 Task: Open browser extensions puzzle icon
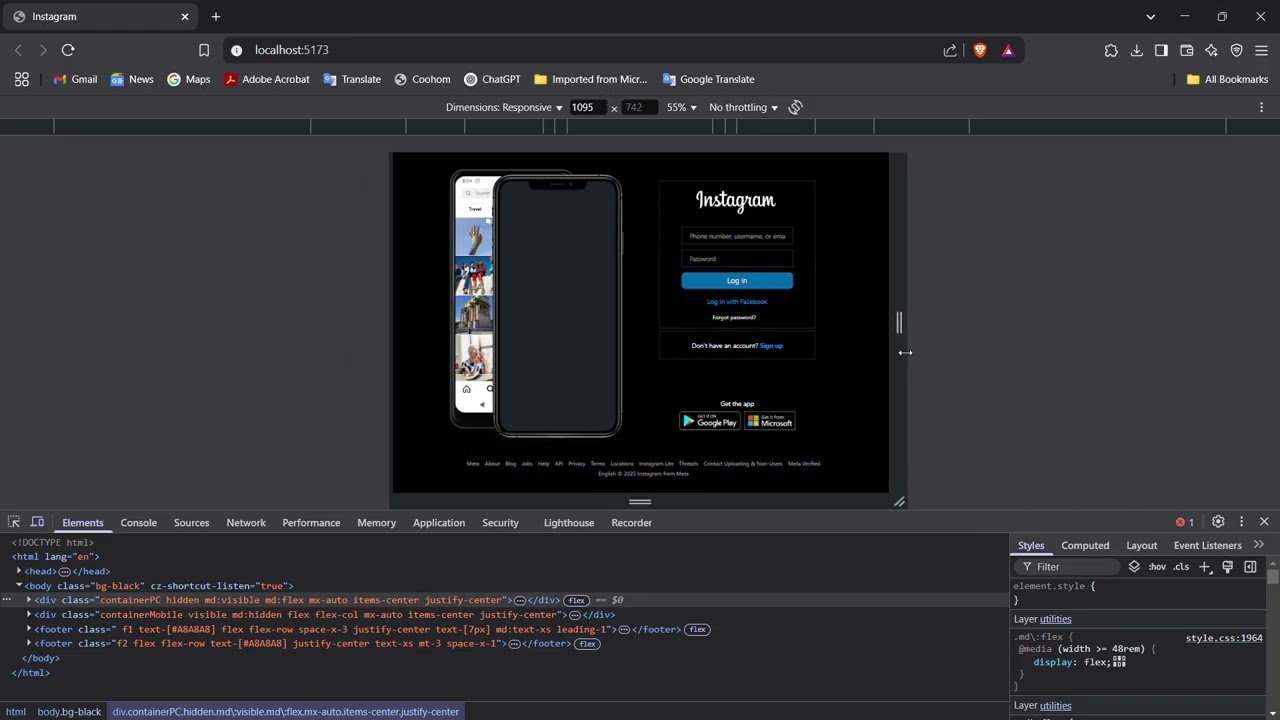(1111, 50)
